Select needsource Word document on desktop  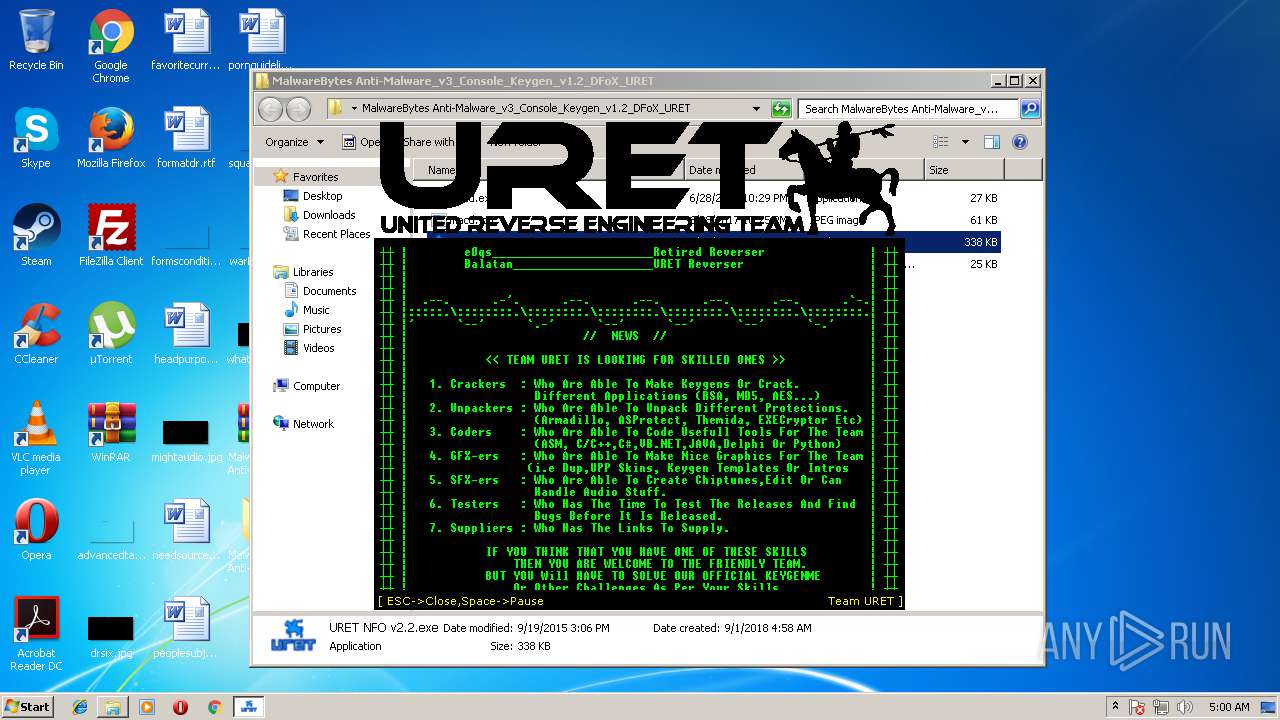coord(186,530)
